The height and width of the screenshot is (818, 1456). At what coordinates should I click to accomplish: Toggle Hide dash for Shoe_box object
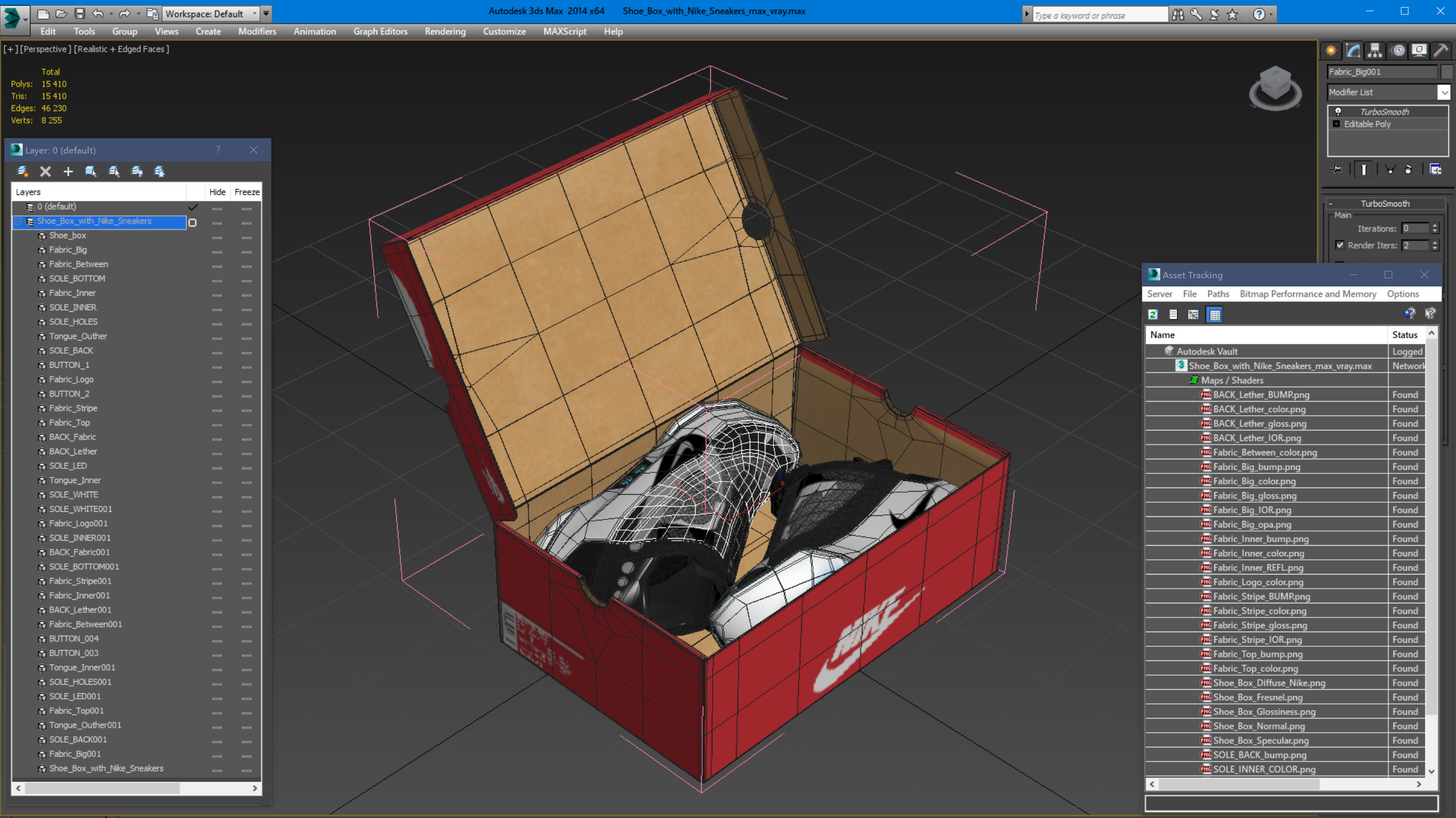216,237
